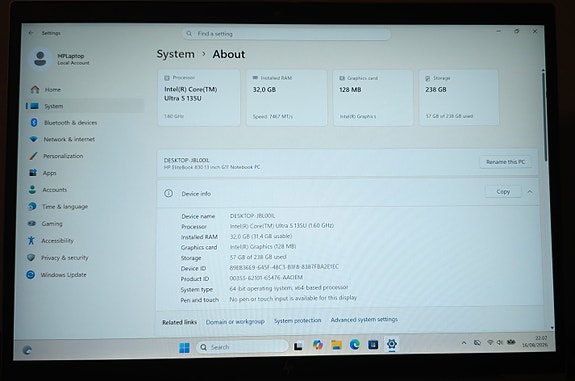The image size is (575, 381).
Task: Click the Device info circled-i icon
Action: [x=168, y=193]
